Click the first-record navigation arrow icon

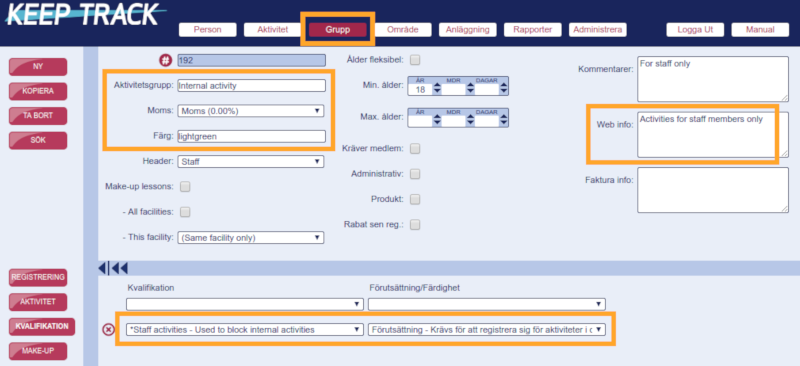tap(104, 268)
